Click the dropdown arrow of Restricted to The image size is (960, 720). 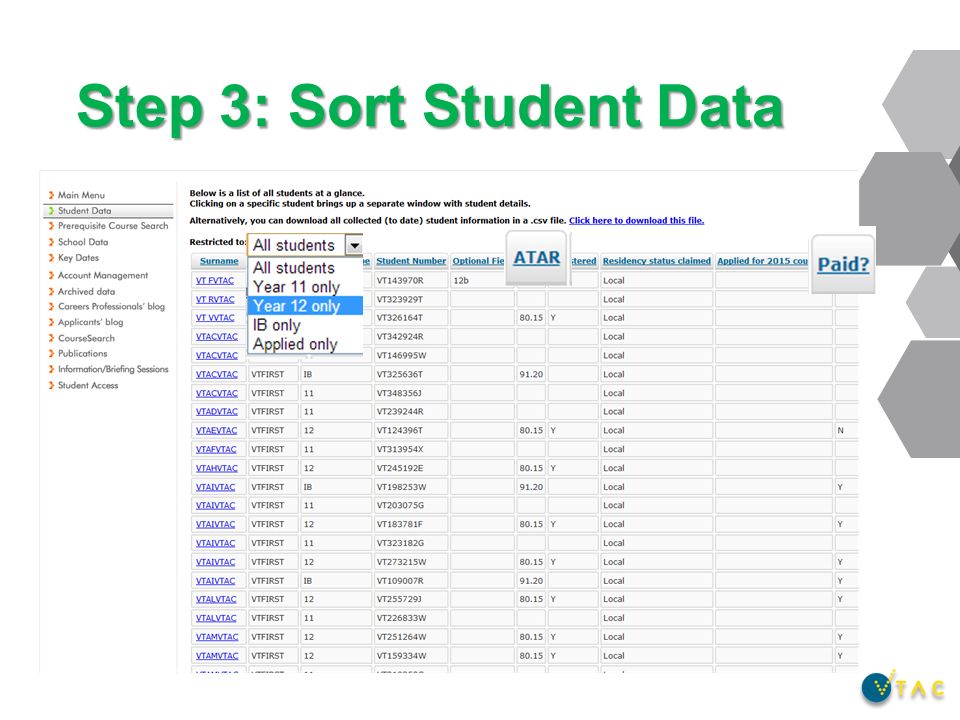click(354, 245)
